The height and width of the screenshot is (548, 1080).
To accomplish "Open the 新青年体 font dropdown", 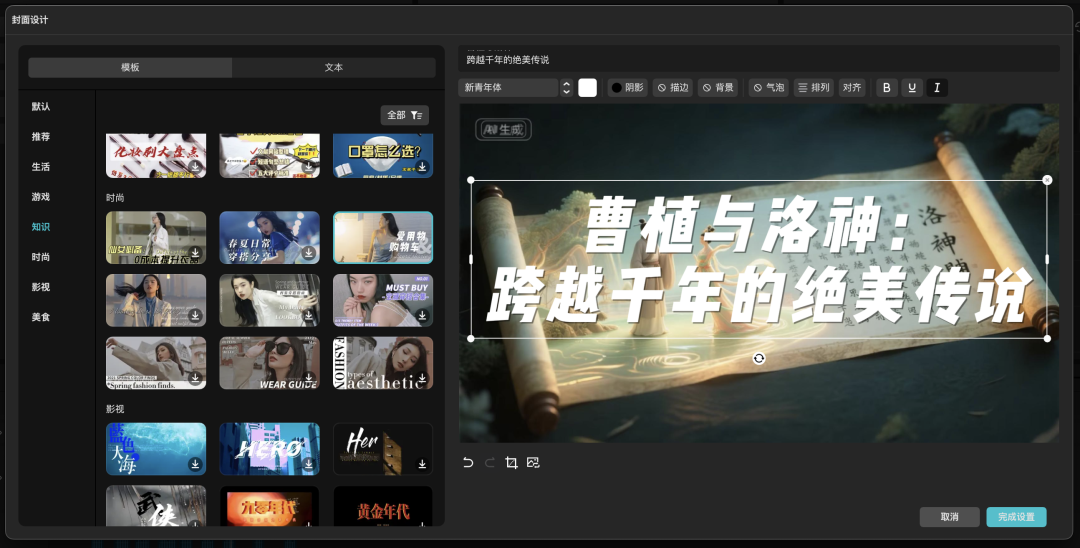I will [x=508, y=87].
